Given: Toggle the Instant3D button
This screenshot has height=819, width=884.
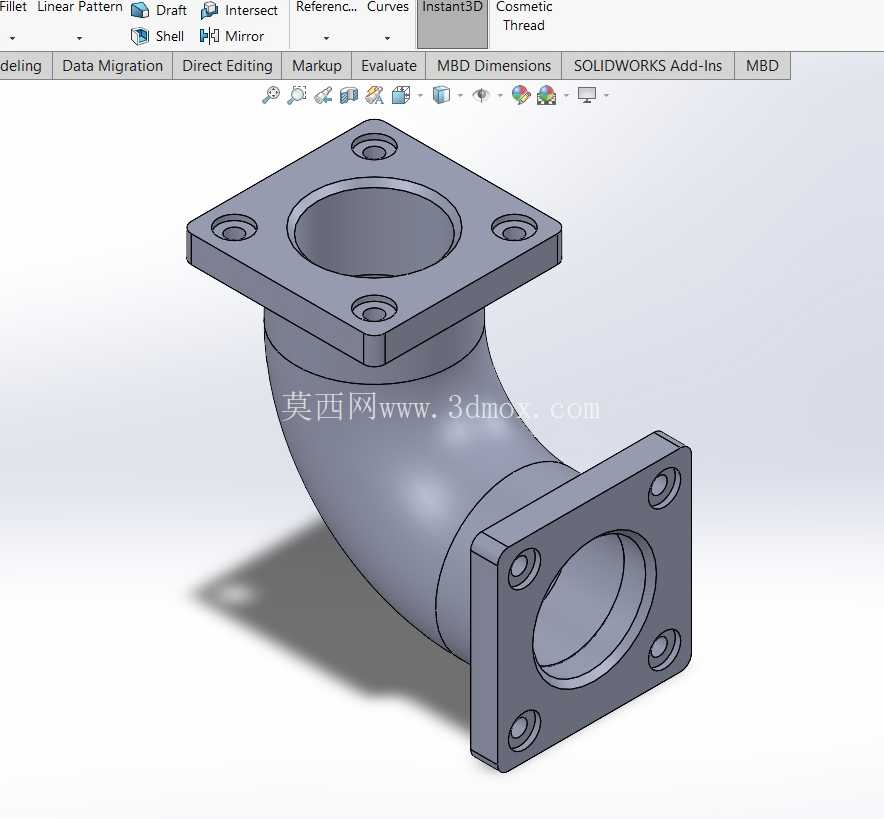Looking at the screenshot, I should 452,24.
